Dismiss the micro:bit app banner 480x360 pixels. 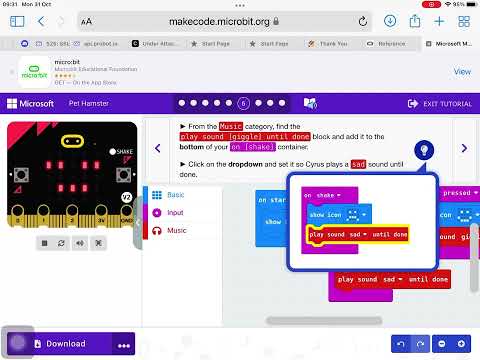click(12, 72)
